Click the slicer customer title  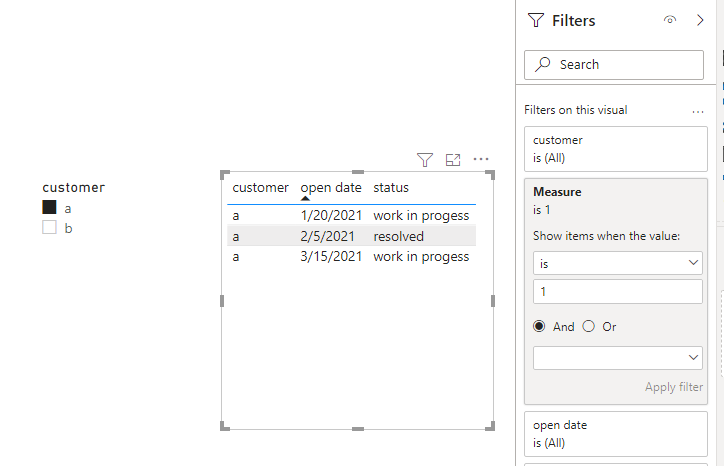click(x=74, y=188)
